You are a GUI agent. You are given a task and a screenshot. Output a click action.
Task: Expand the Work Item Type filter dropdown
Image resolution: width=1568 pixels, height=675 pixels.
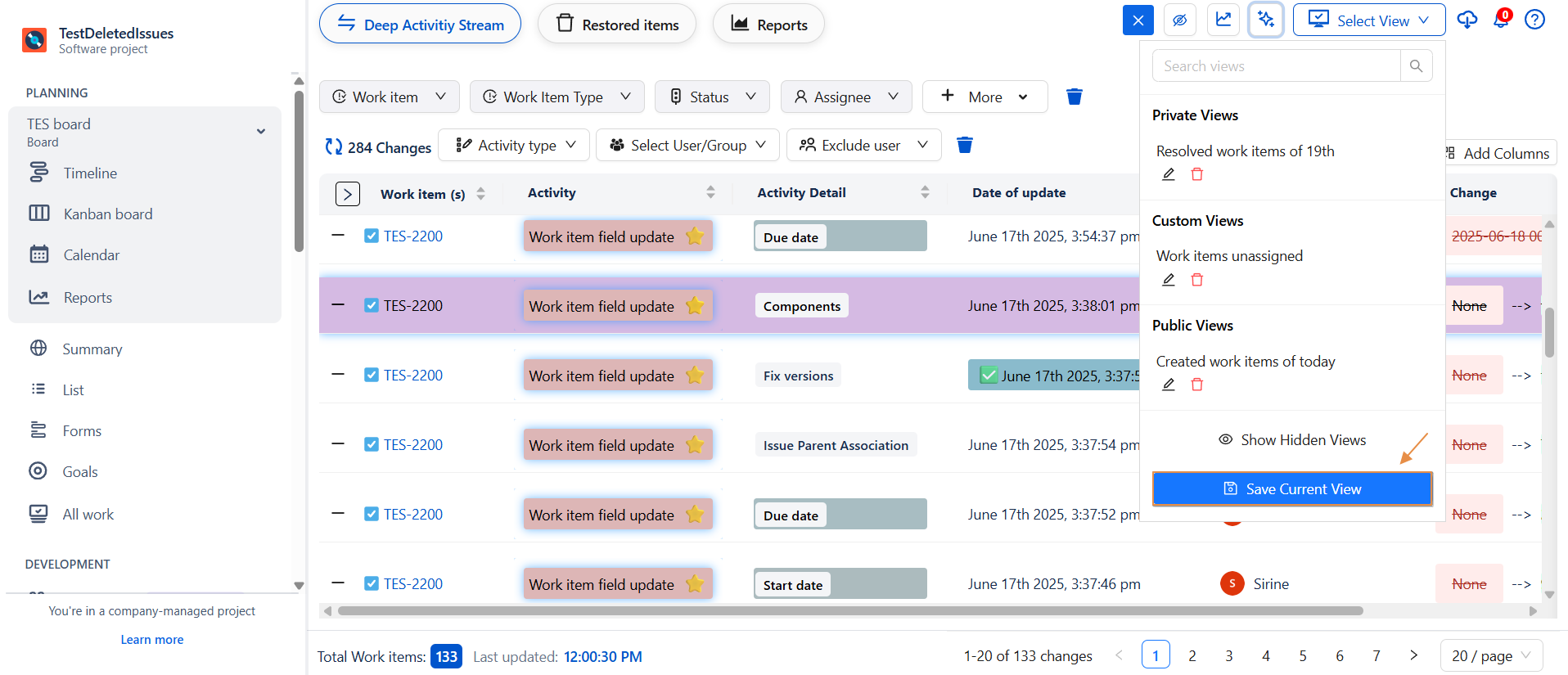point(556,97)
